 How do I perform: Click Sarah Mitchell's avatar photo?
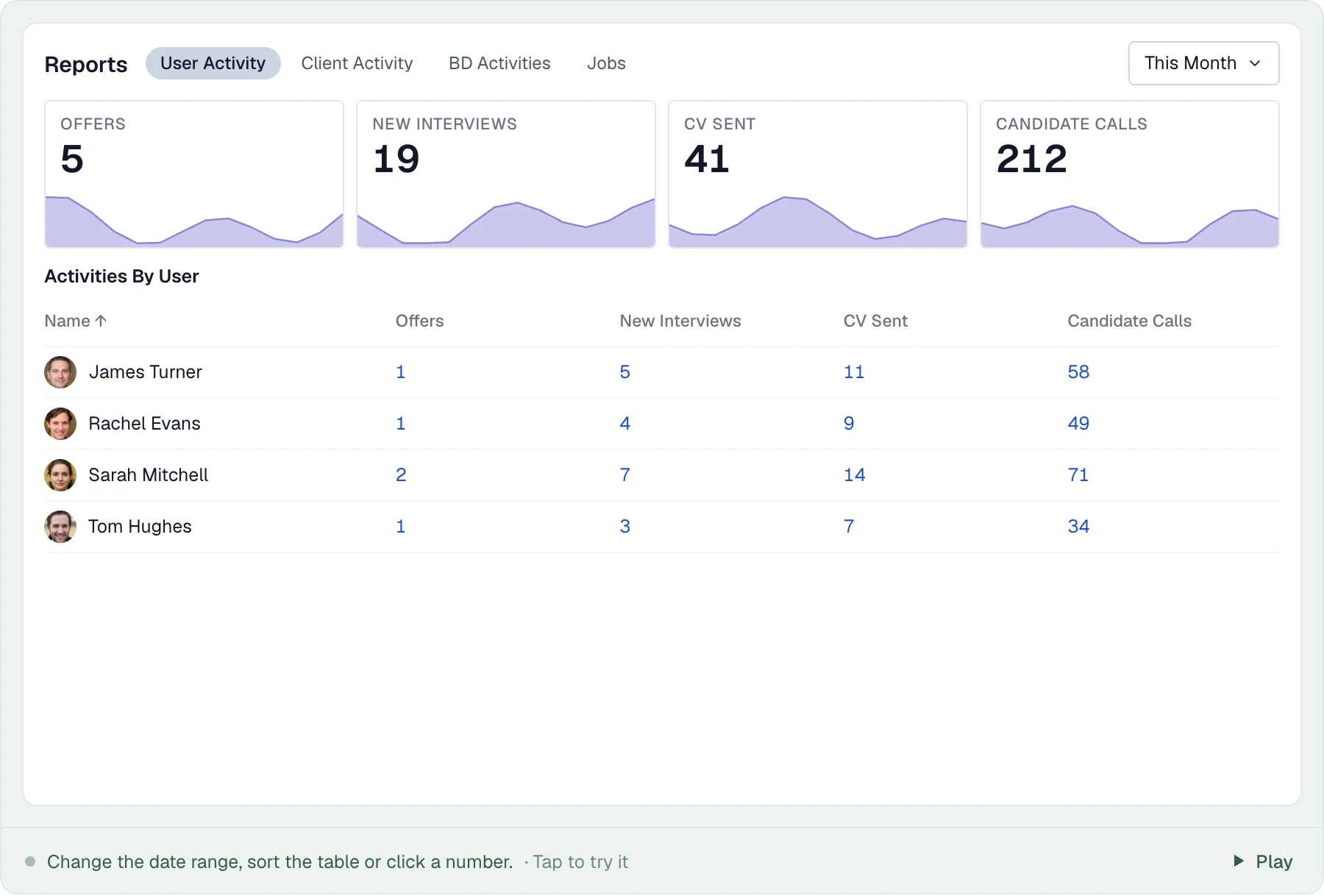[x=60, y=475]
